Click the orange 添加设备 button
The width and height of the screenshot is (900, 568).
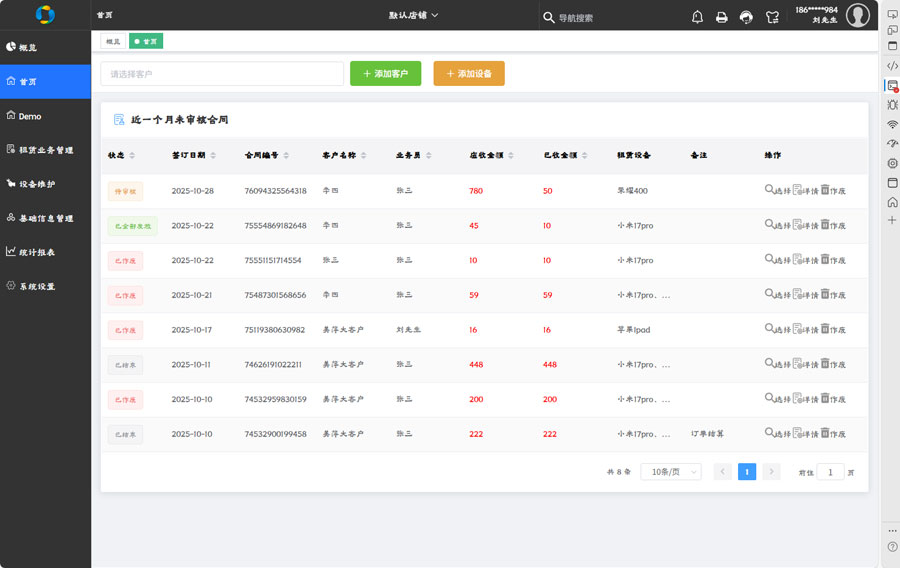(x=468, y=74)
